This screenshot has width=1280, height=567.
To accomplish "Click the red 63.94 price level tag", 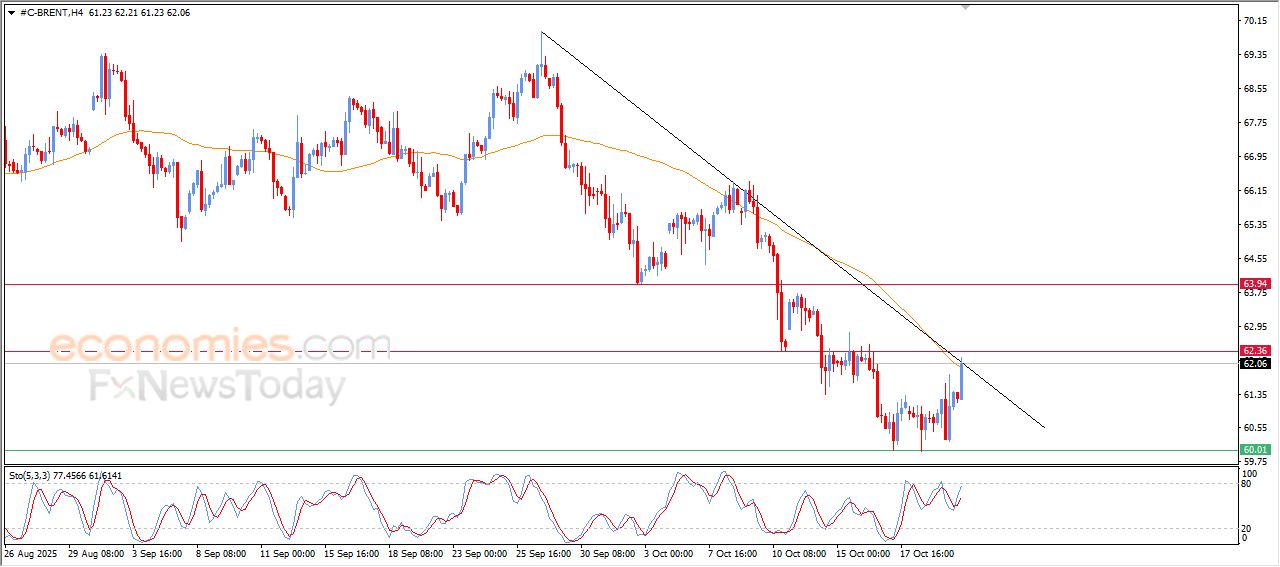I will pyautogui.click(x=1254, y=284).
